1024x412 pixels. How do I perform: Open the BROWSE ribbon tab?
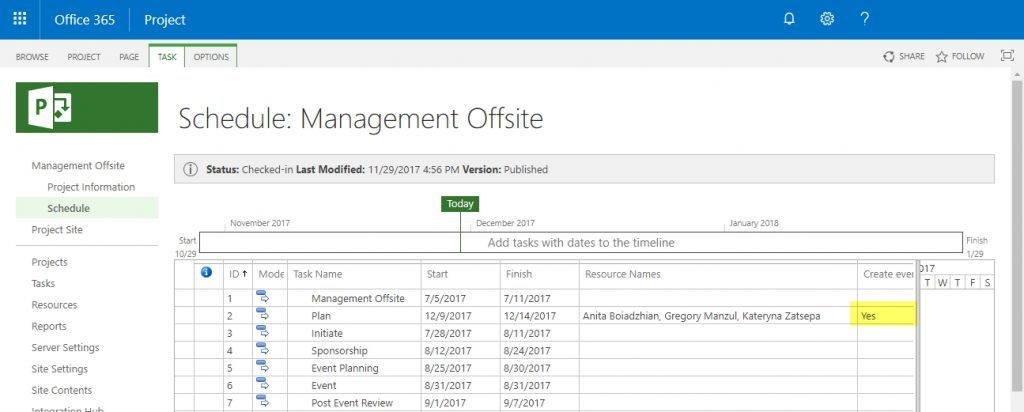click(32, 57)
